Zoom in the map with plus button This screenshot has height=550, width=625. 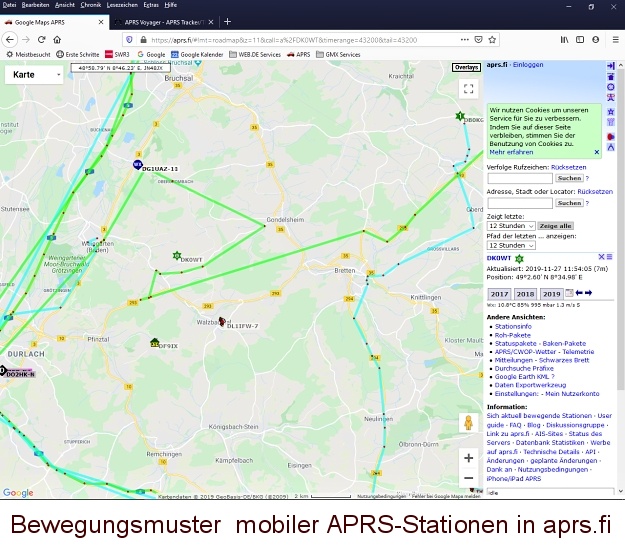pyautogui.click(x=469, y=458)
